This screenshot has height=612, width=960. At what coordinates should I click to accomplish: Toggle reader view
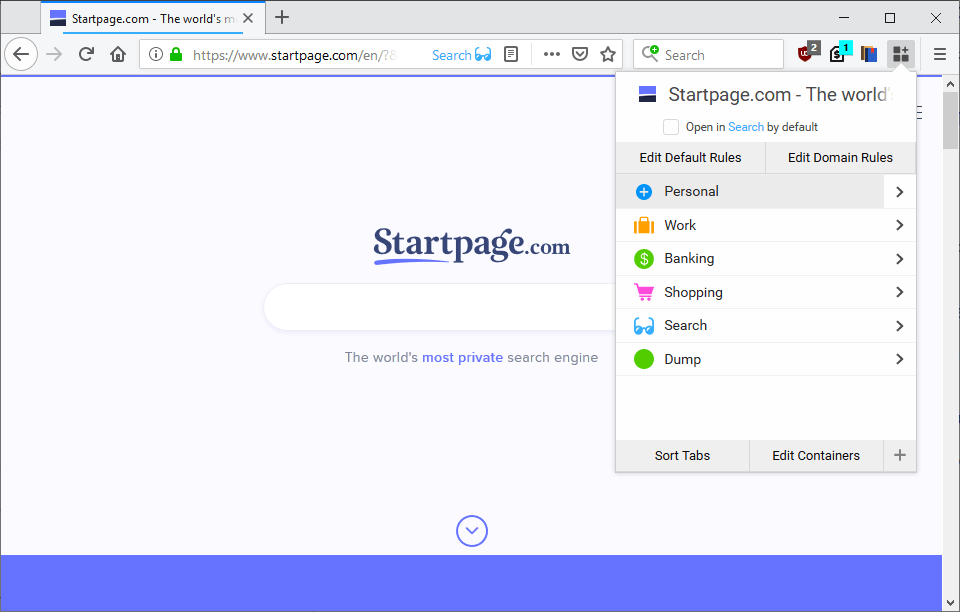tap(511, 54)
